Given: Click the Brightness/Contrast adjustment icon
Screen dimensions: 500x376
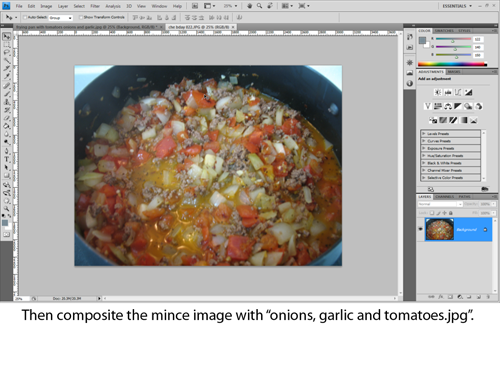Looking at the screenshot, I should pyautogui.click(x=438, y=92).
